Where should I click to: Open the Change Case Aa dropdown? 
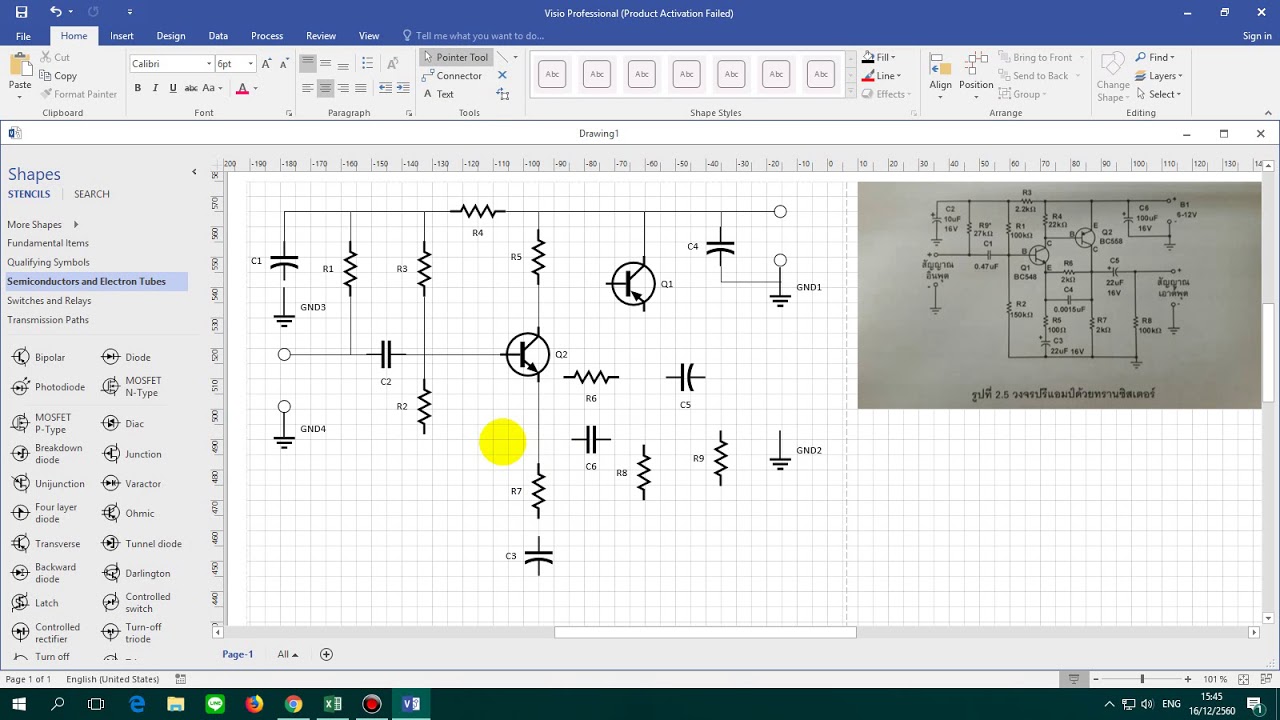click(212, 88)
